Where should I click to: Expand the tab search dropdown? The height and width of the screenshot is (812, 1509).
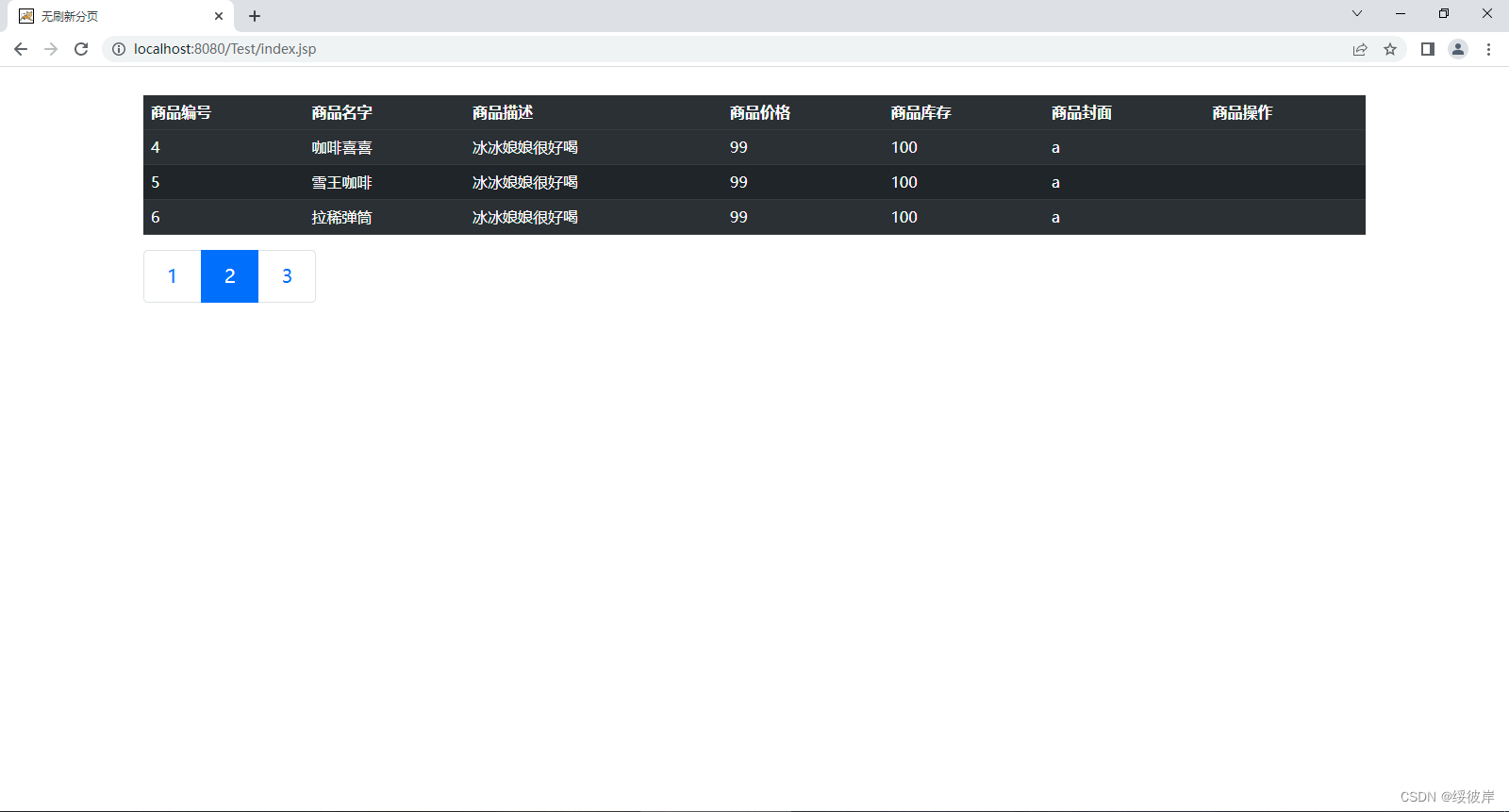pos(1357,13)
